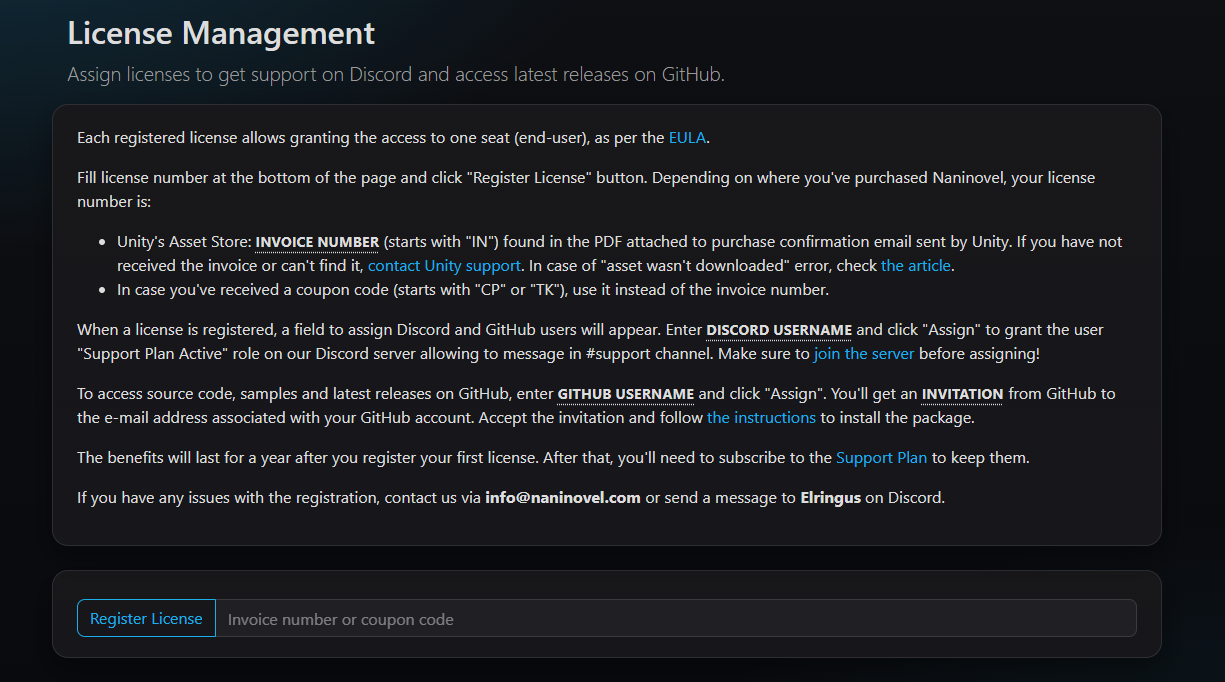Open the EULA link
The image size is (1225, 682).
click(x=687, y=138)
